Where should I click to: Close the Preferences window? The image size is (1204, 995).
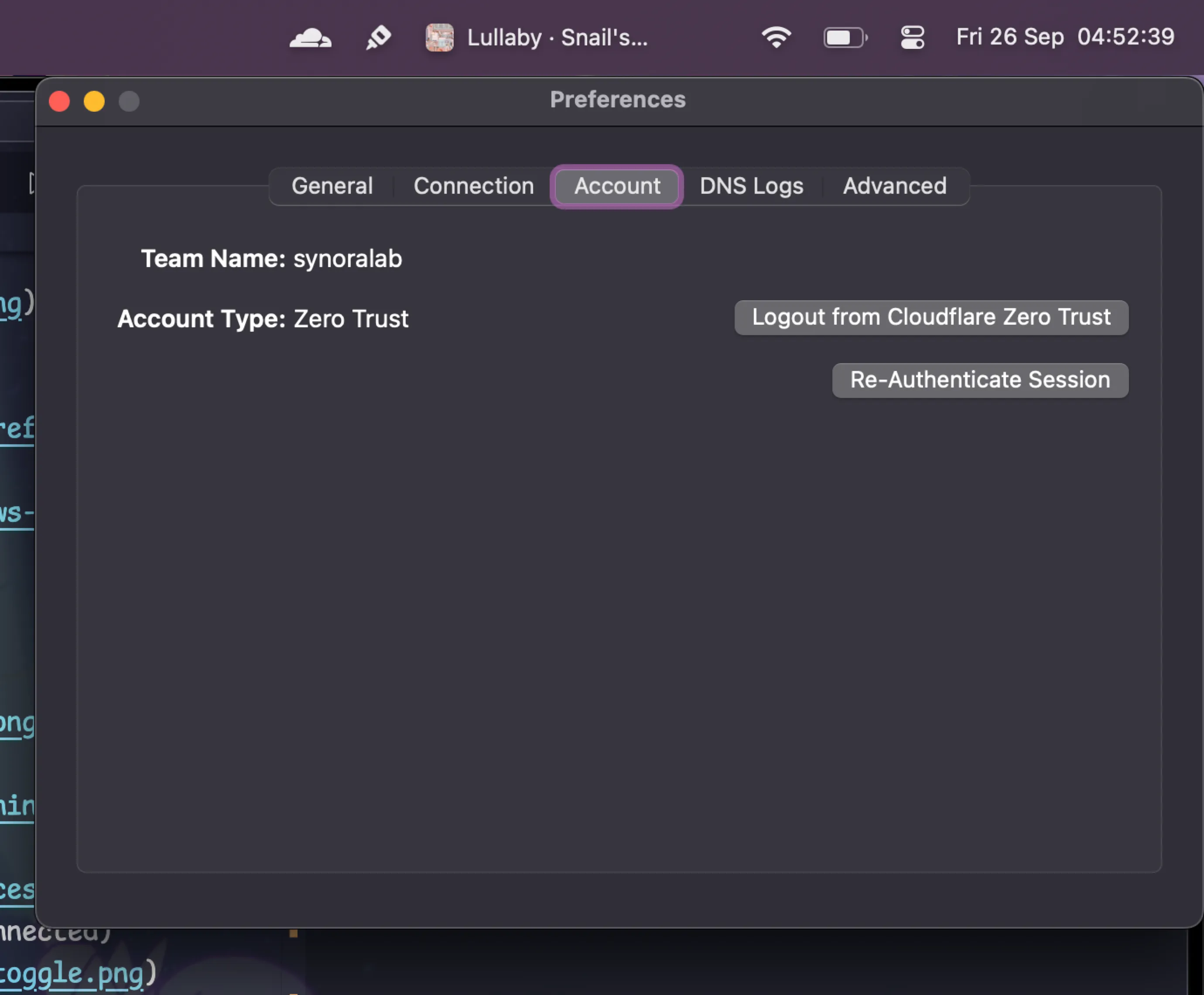[x=60, y=101]
